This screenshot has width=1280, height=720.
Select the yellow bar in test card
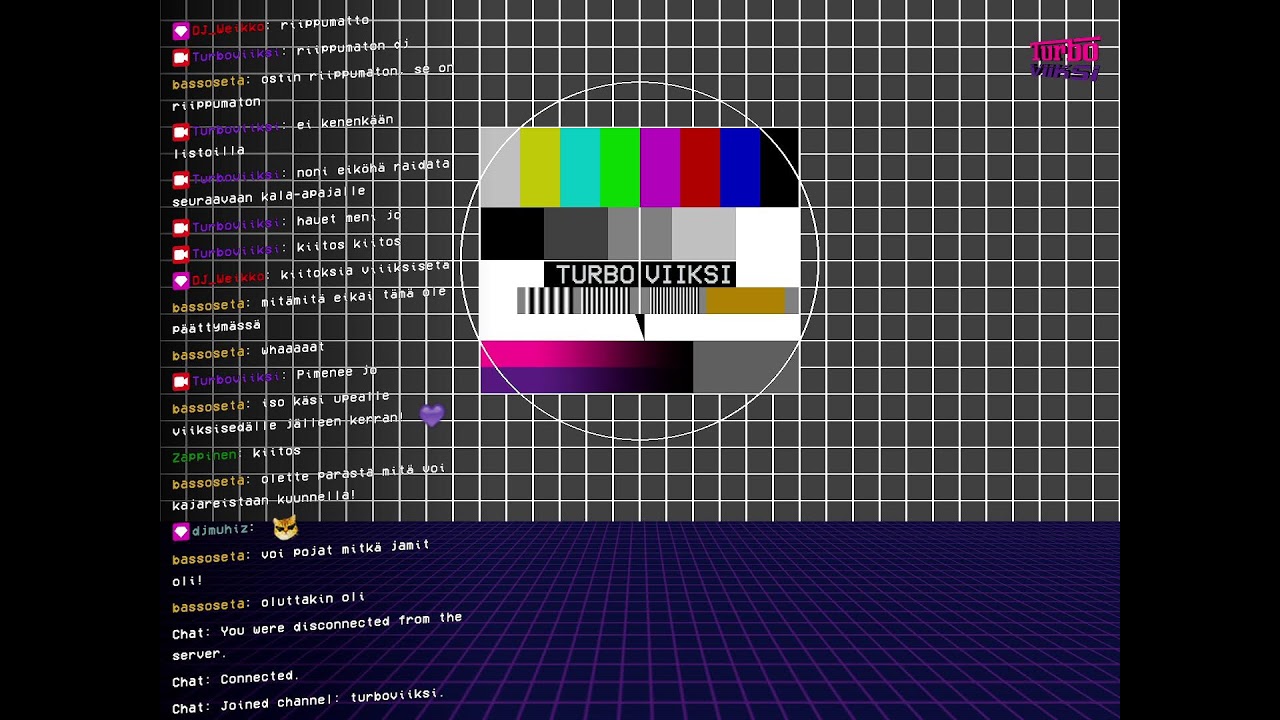pos(540,167)
